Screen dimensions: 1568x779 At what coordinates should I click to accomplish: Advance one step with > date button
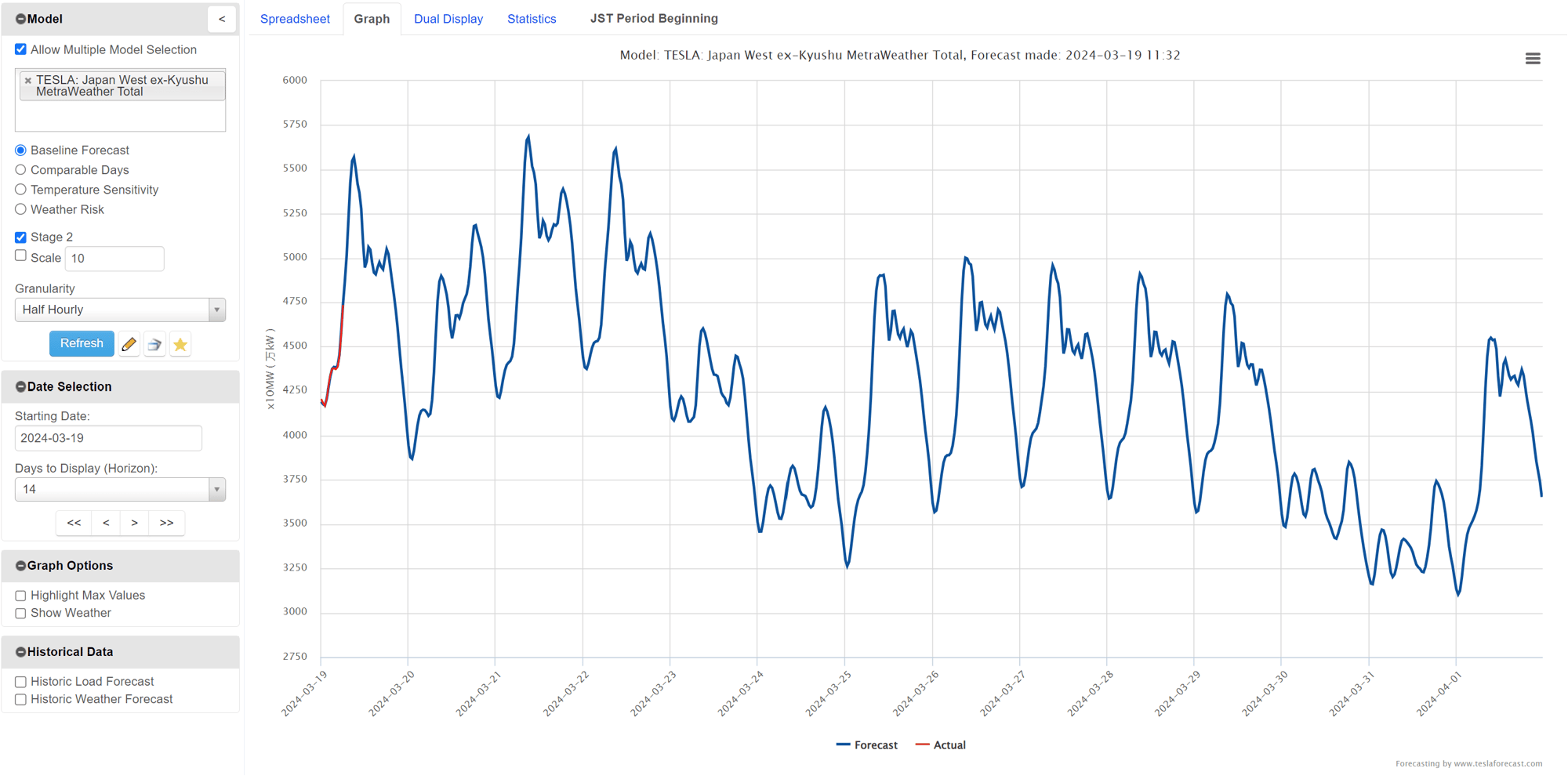point(135,523)
